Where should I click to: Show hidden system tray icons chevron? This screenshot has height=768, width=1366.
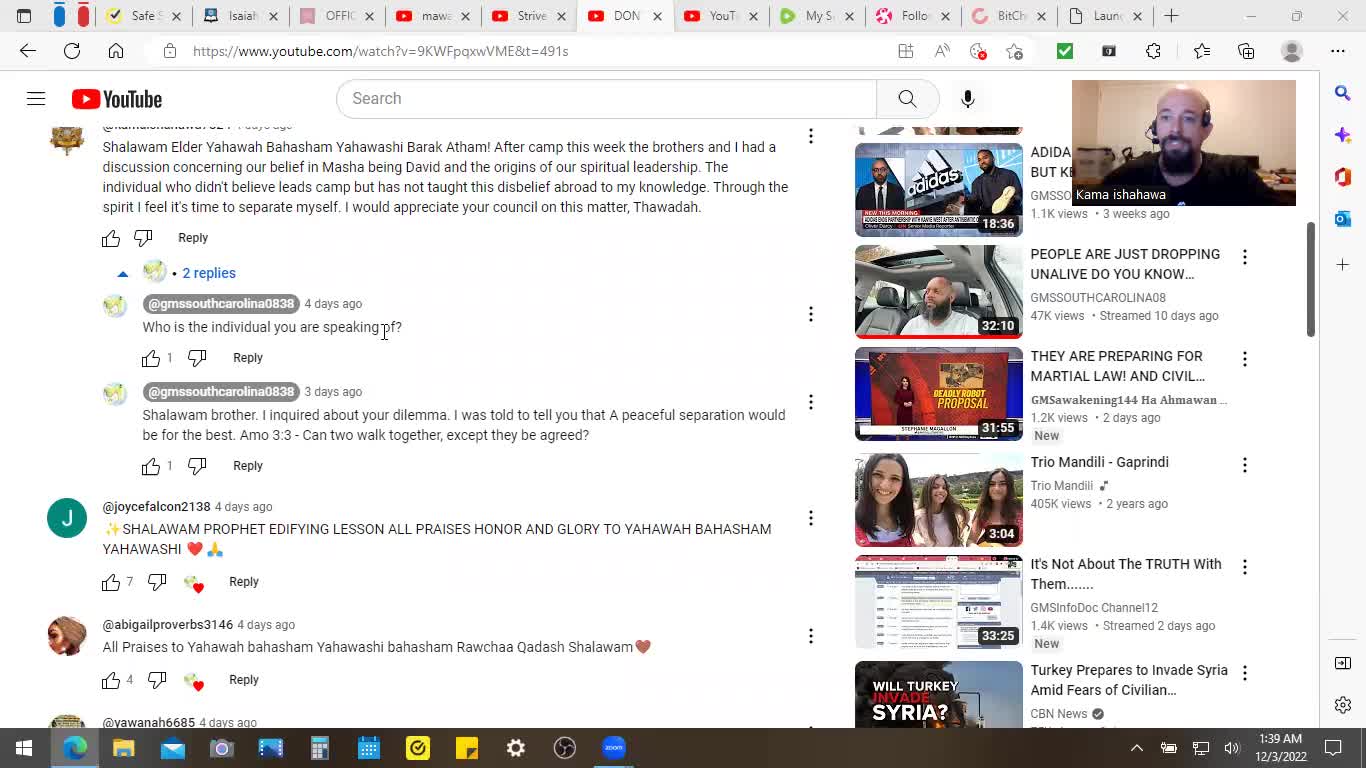pyautogui.click(x=1137, y=748)
